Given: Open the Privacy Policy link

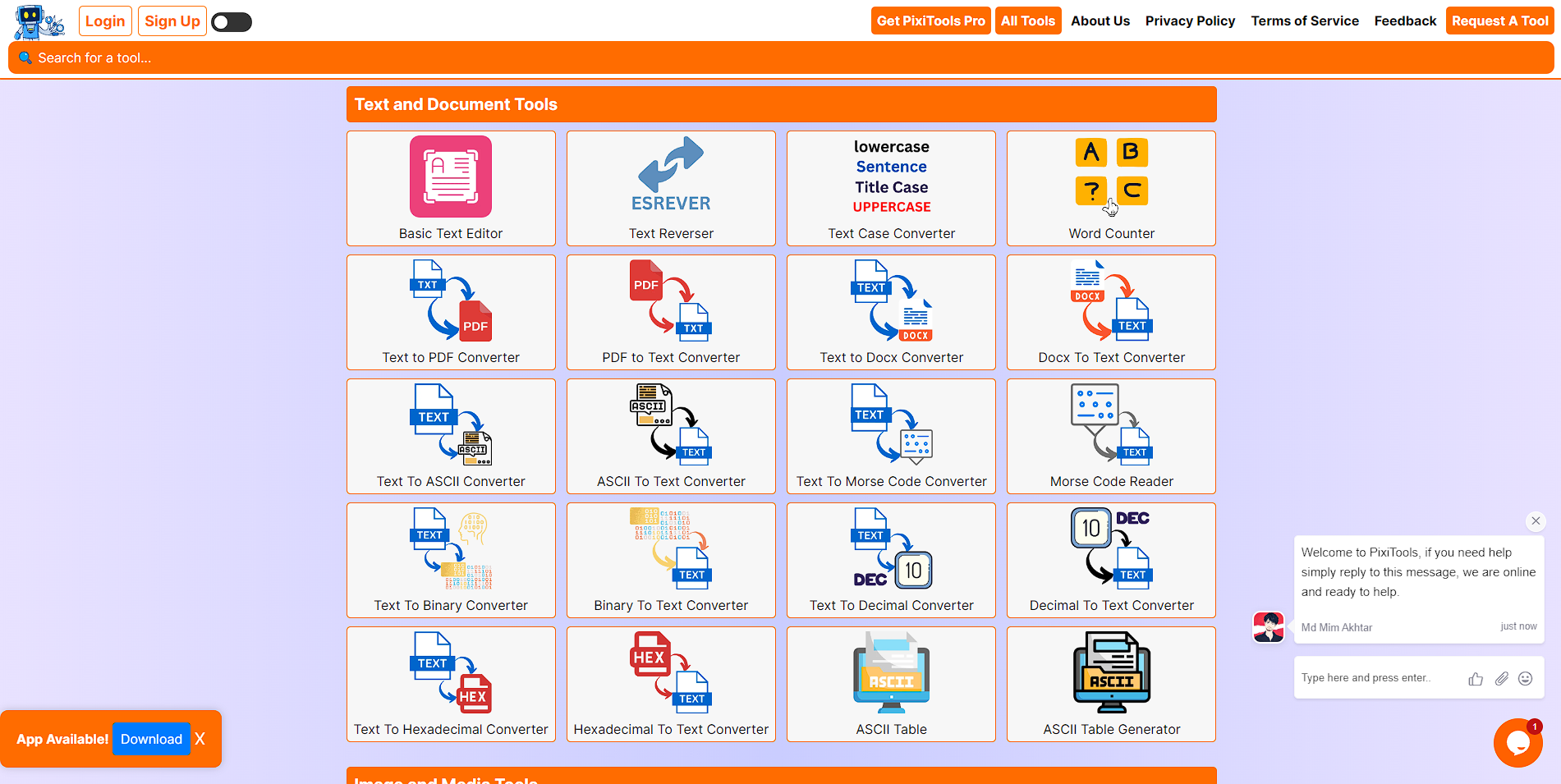Looking at the screenshot, I should click(1190, 21).
